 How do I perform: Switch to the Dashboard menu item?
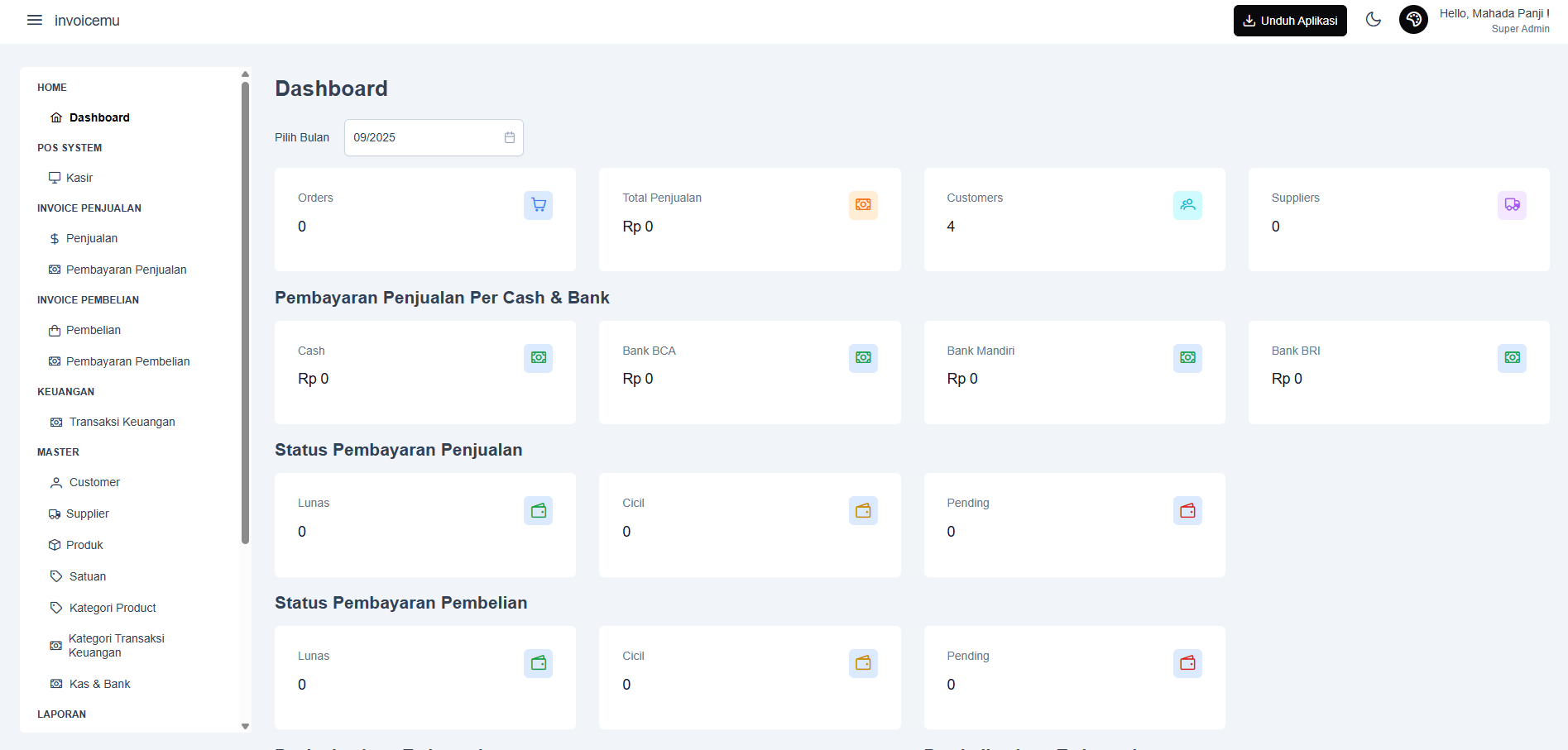click(x=99, y=117)
